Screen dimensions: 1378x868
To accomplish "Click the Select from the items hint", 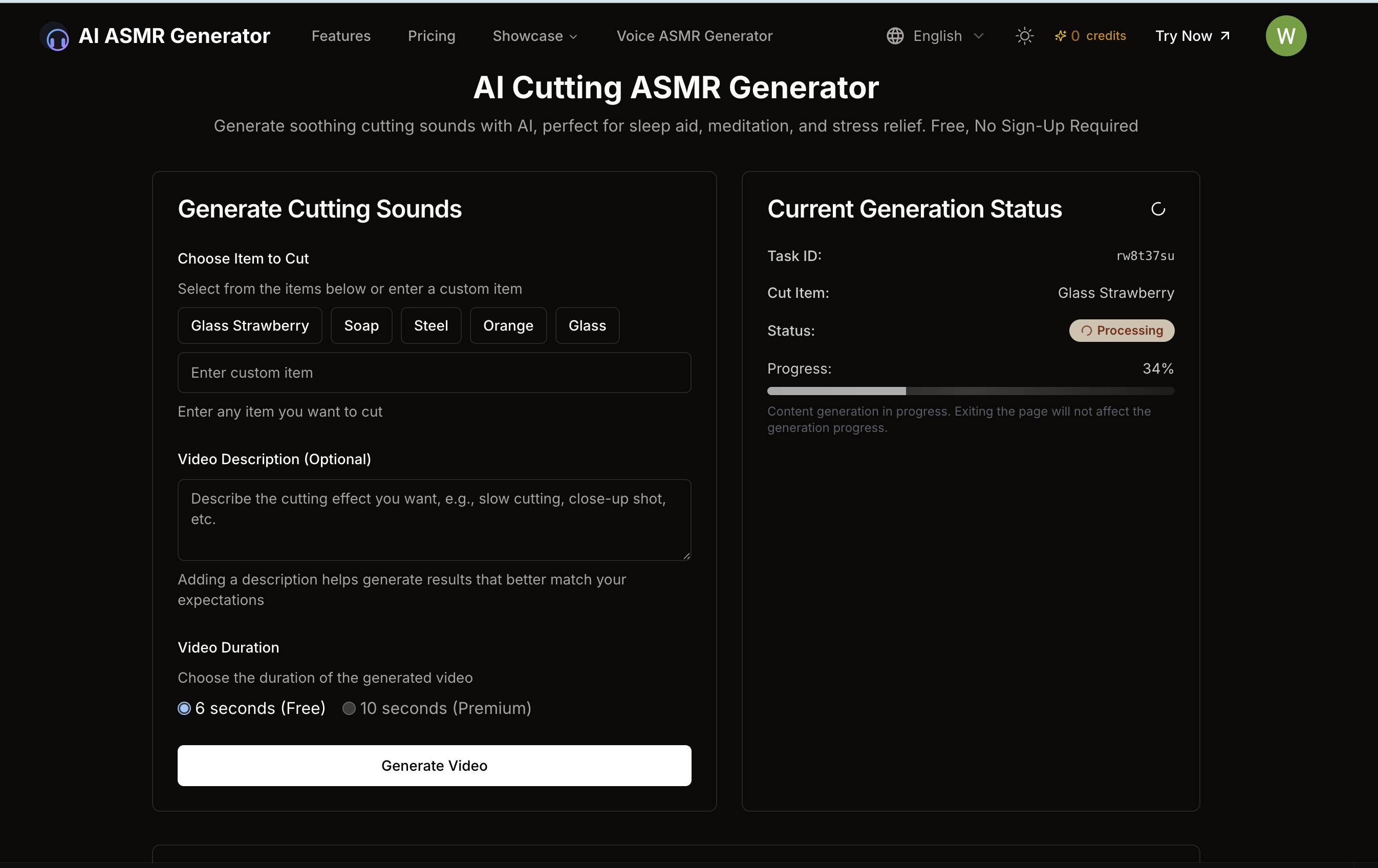I will point(350,289).
